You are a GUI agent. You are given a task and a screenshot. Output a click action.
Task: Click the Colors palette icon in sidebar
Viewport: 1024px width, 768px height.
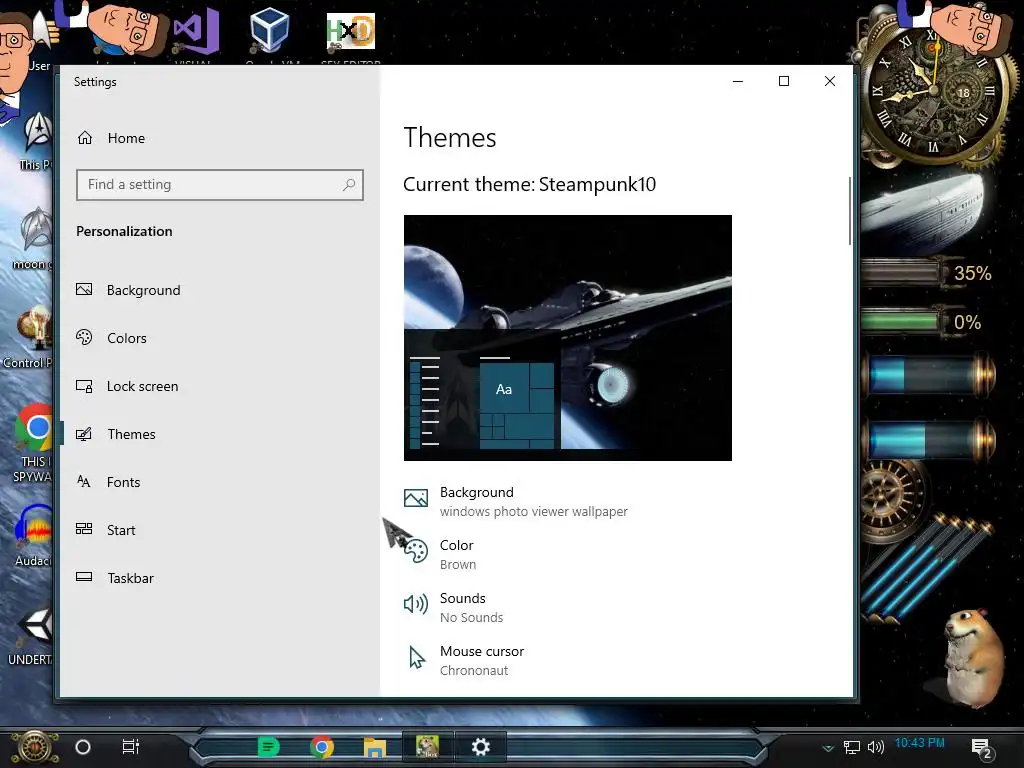coord(84,337)
